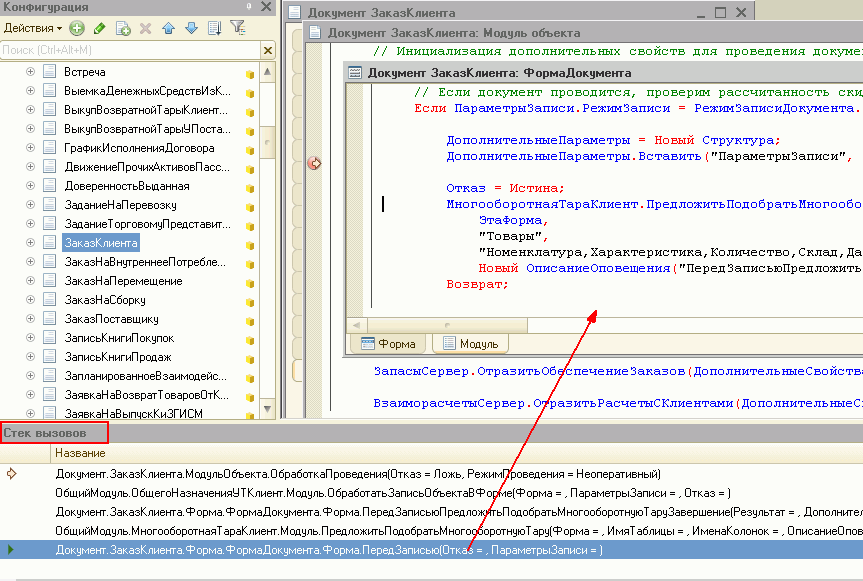Viewport: 863px width, 581px height.
Task: Switch to the Форма tab
Action: click(389, 344)
